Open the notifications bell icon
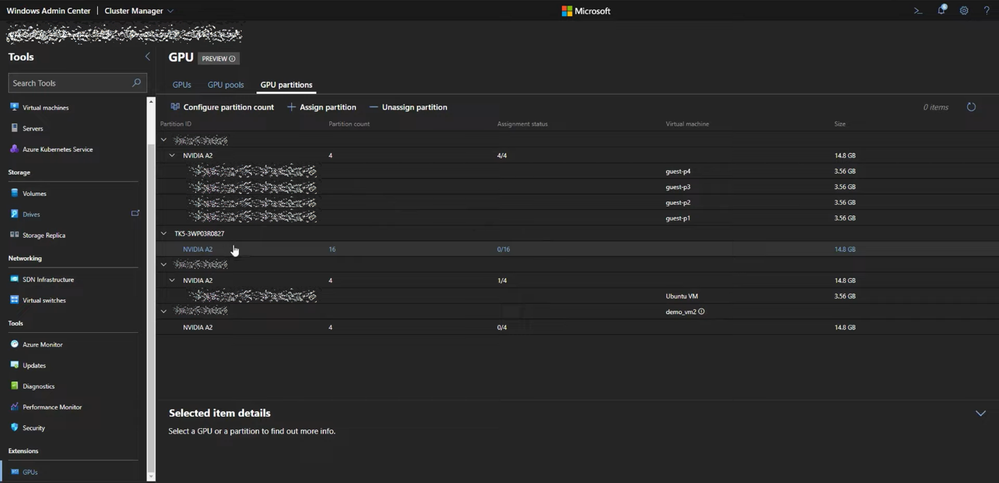999x483 pixels. (942, 10)
